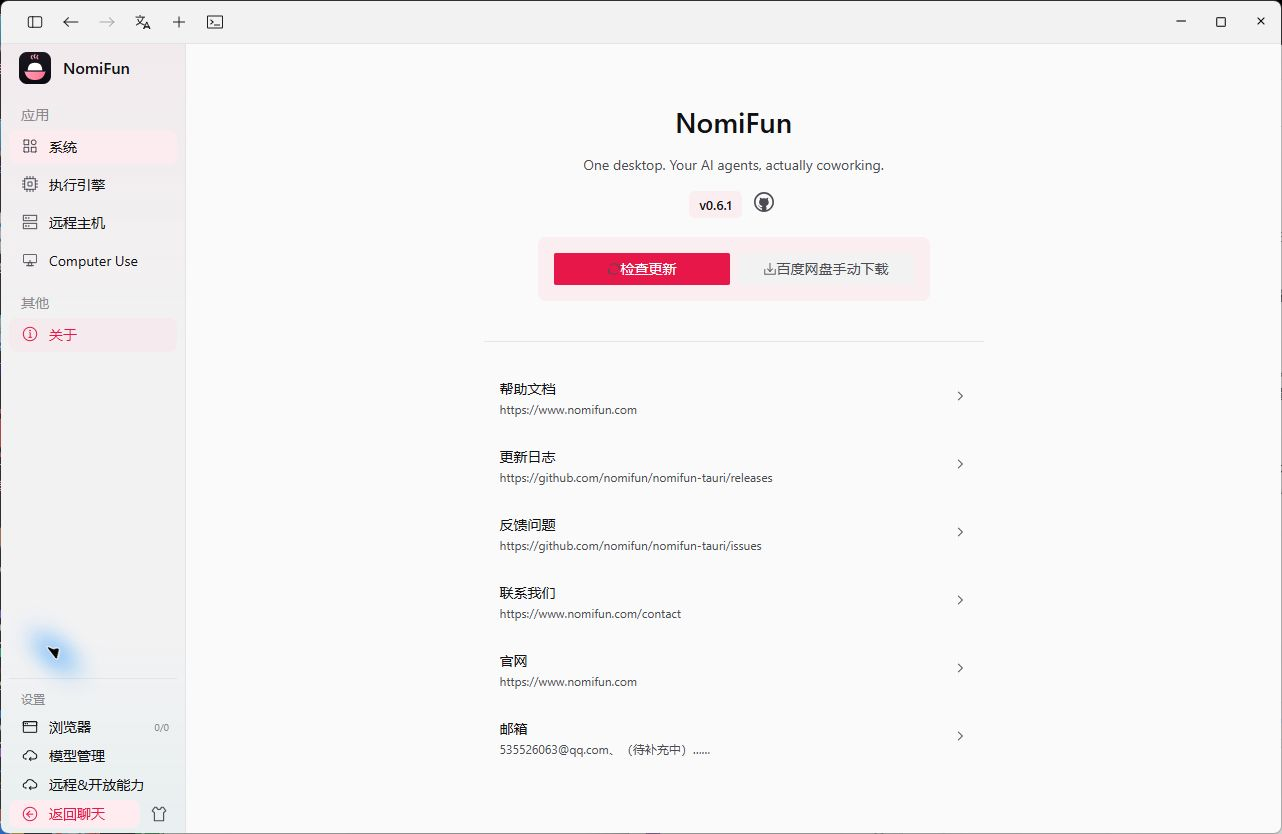This screenshot has width=1282, height=834.
Task: Open the theme shirt icon
Action: [158, 814]
